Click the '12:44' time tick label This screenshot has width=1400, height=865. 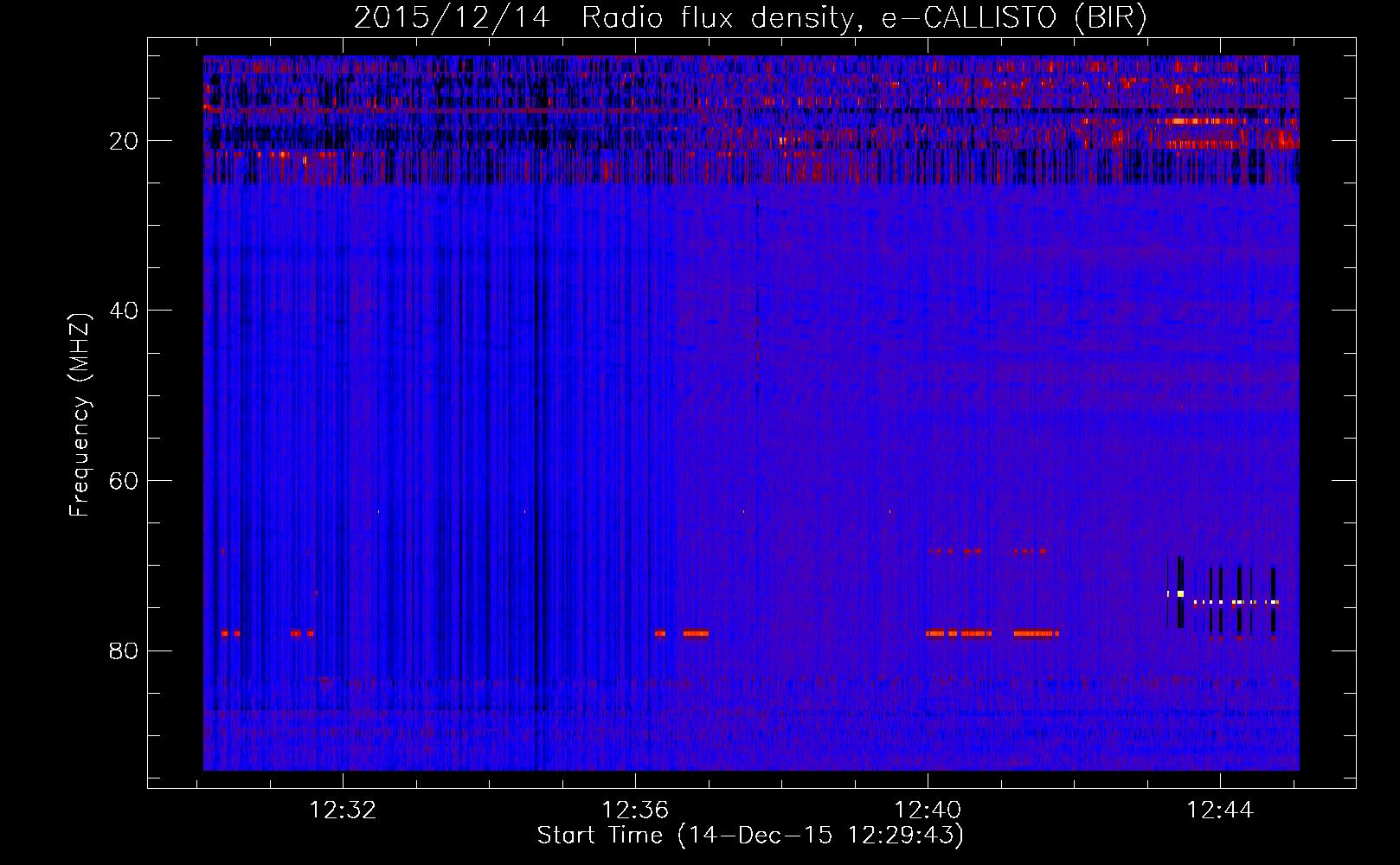pyautogui.click(x=1220, y=811)
